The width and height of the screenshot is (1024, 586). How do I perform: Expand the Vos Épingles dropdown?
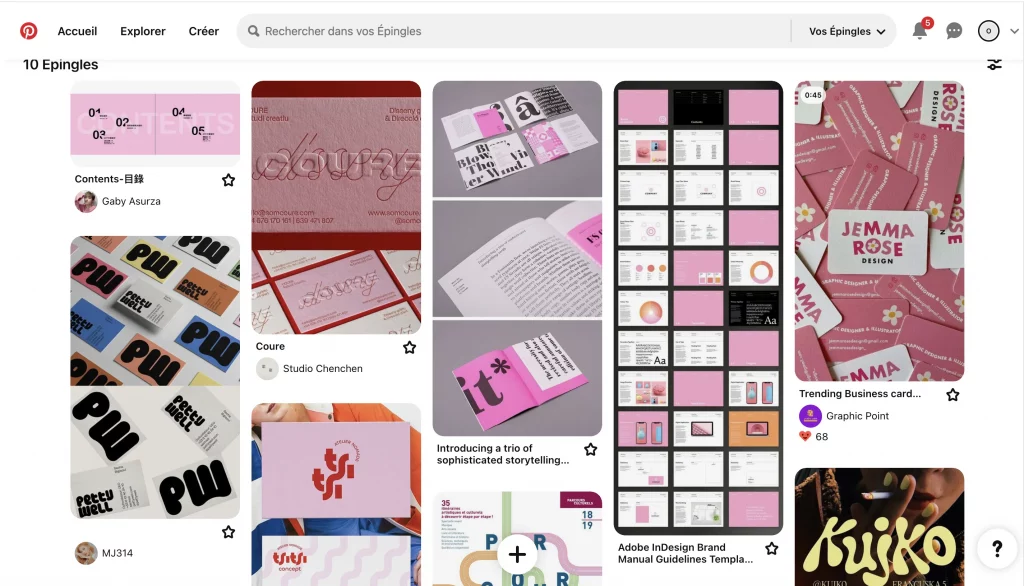847,31
